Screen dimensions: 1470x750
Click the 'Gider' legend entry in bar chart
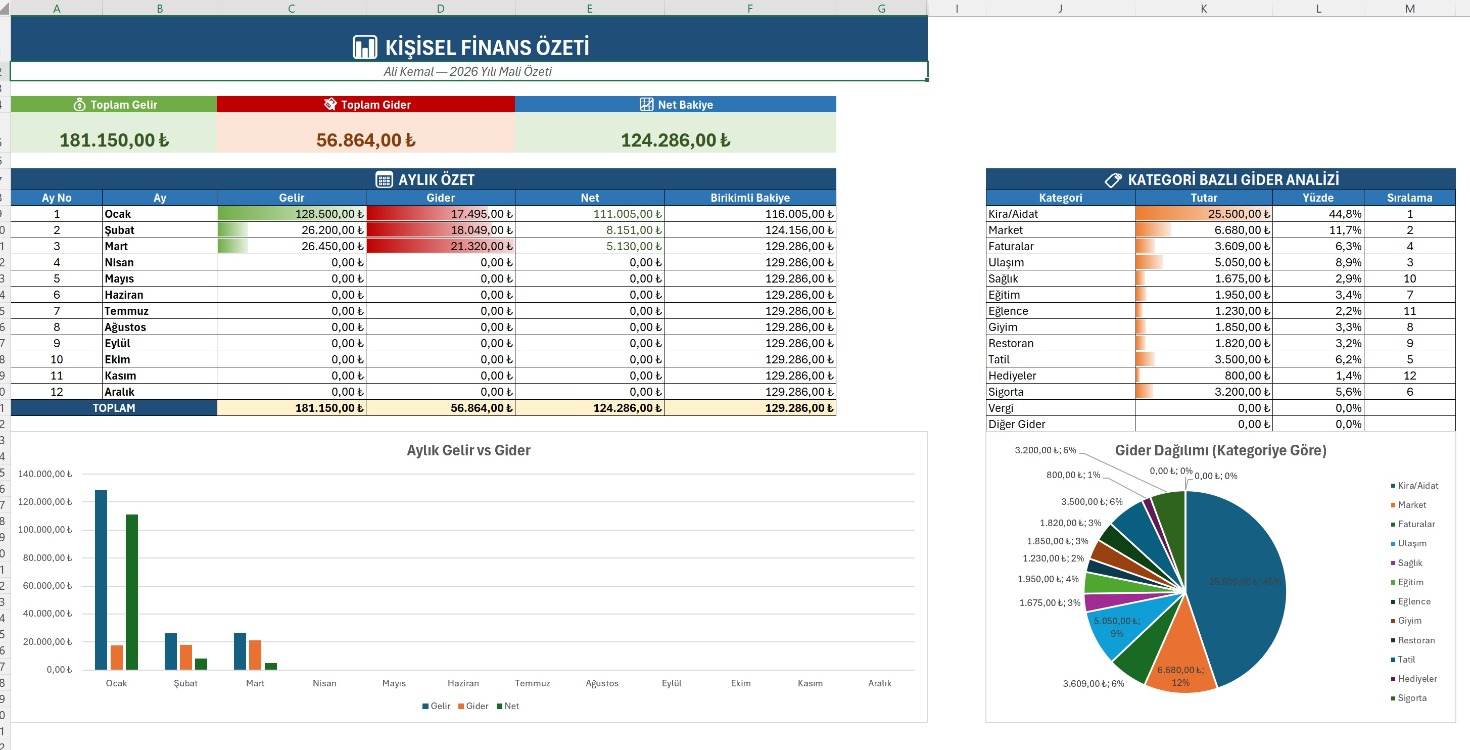point(474,706)
